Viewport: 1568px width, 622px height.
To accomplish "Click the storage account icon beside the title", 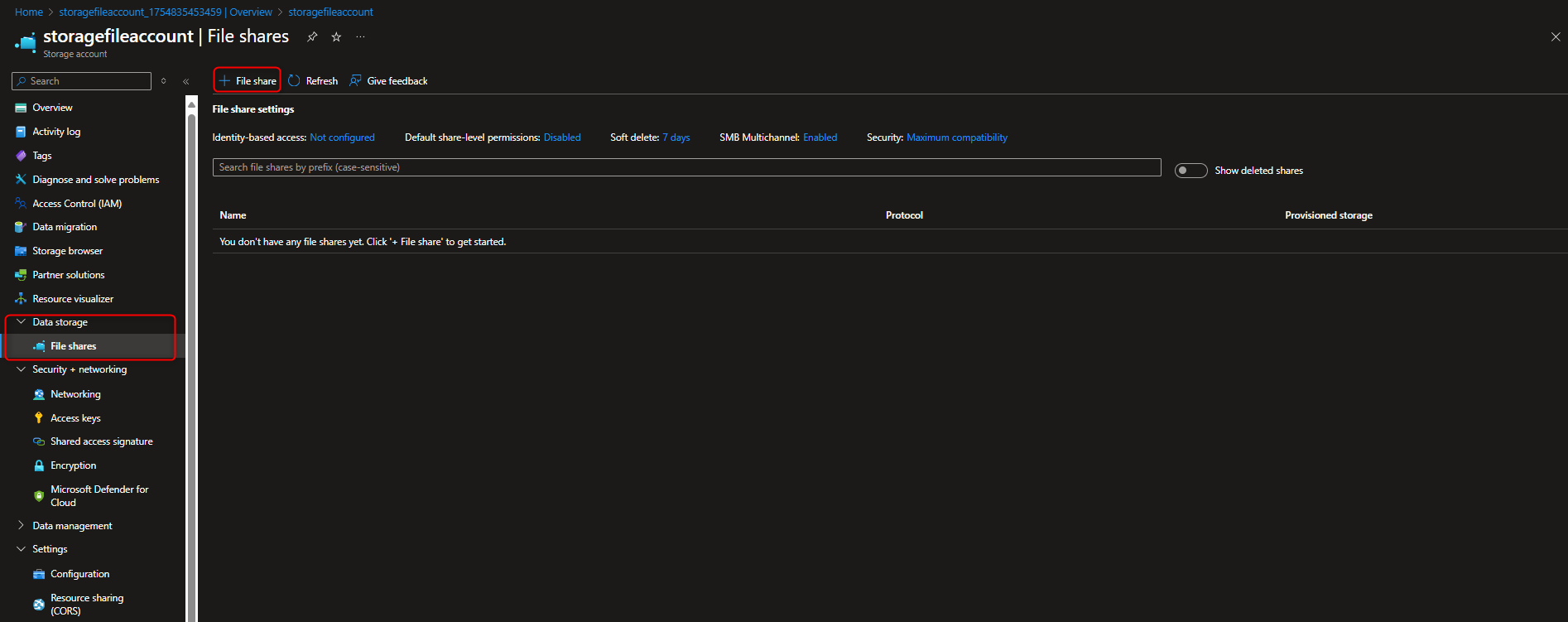I will click(26, 41).
